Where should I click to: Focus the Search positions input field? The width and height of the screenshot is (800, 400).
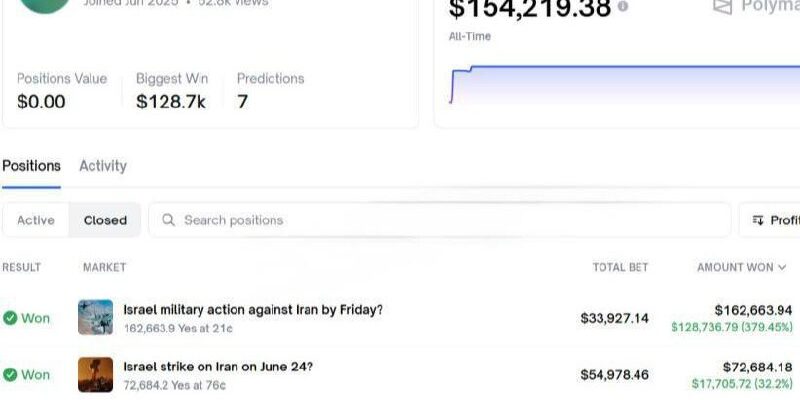click(x=440, y=220)
